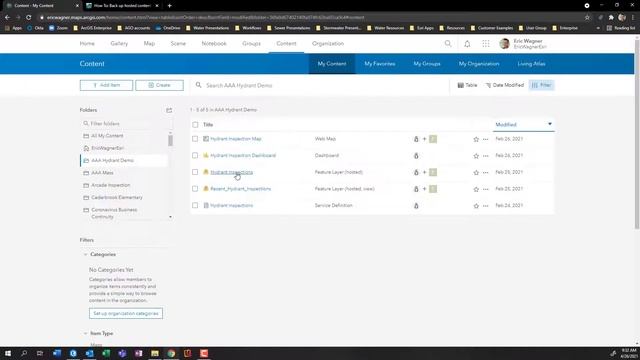Open more options for Hydrant Inspections service definition

pos(485,206)
